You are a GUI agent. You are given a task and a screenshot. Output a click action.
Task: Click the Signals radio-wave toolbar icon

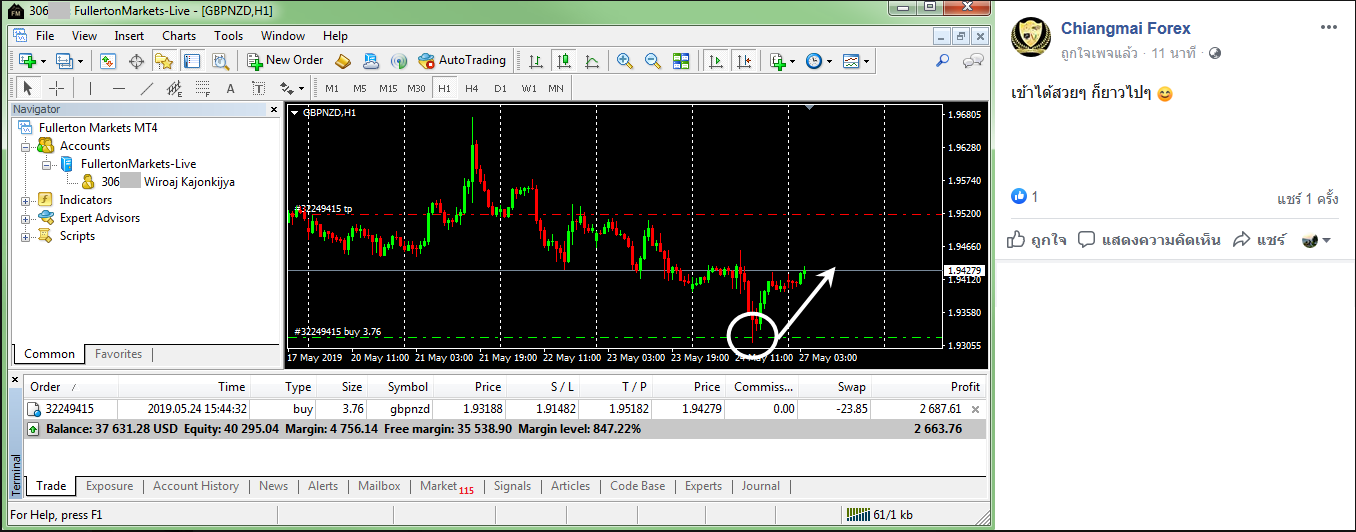[398, 61]
